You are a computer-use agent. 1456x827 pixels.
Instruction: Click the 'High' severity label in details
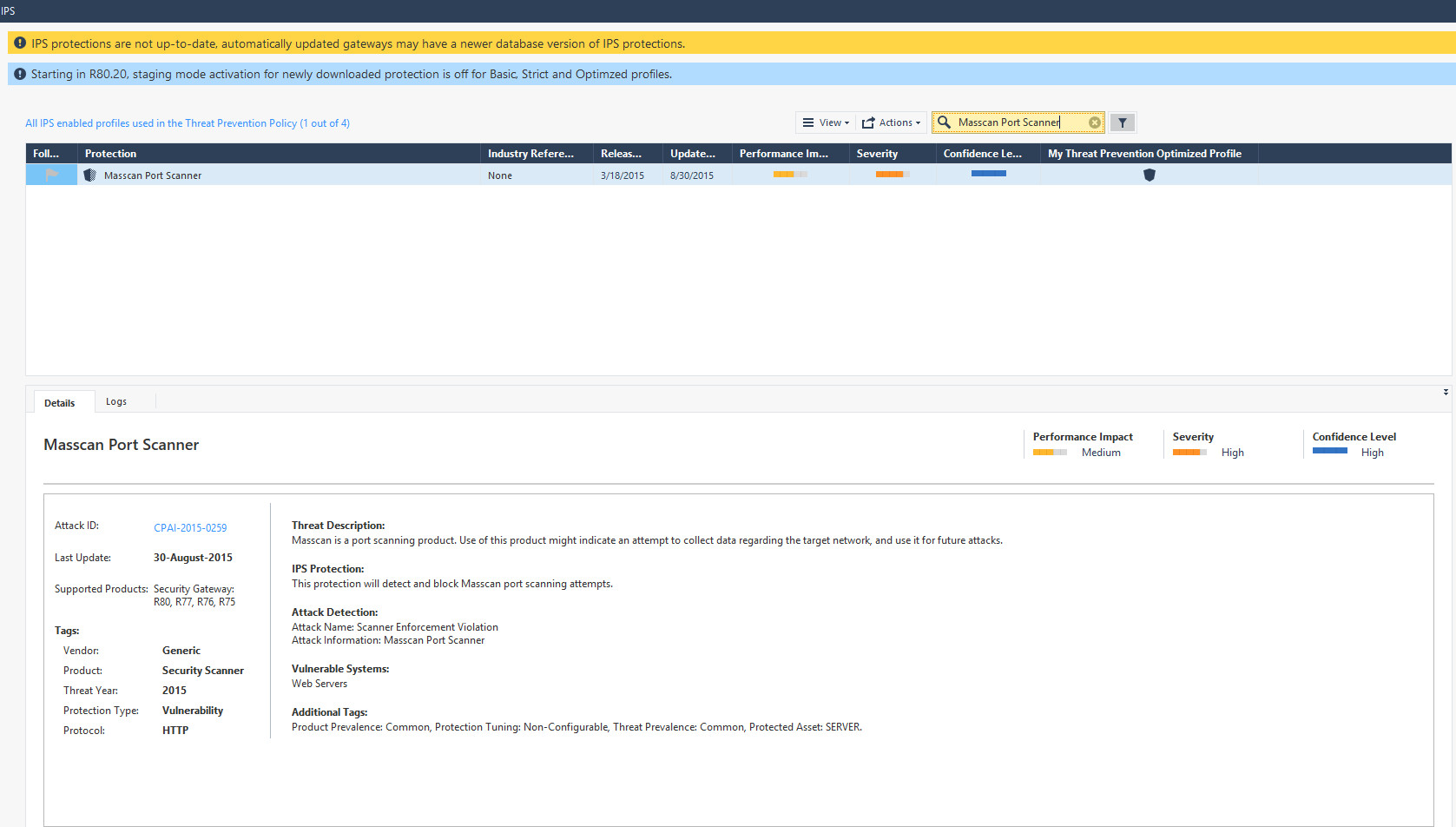click(x=1233, y=453)
